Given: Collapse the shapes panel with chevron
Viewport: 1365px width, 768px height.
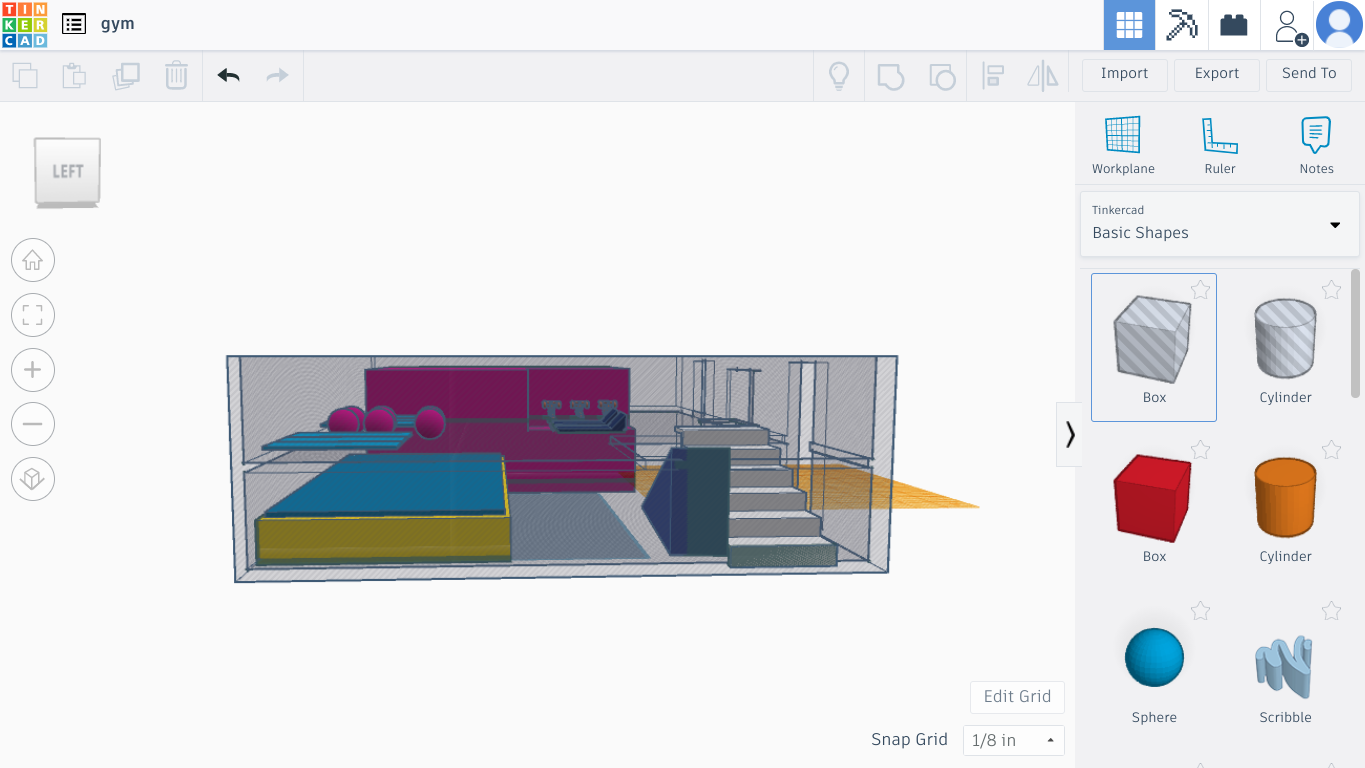Looking at the screenshot, I should coord(1069,434).
